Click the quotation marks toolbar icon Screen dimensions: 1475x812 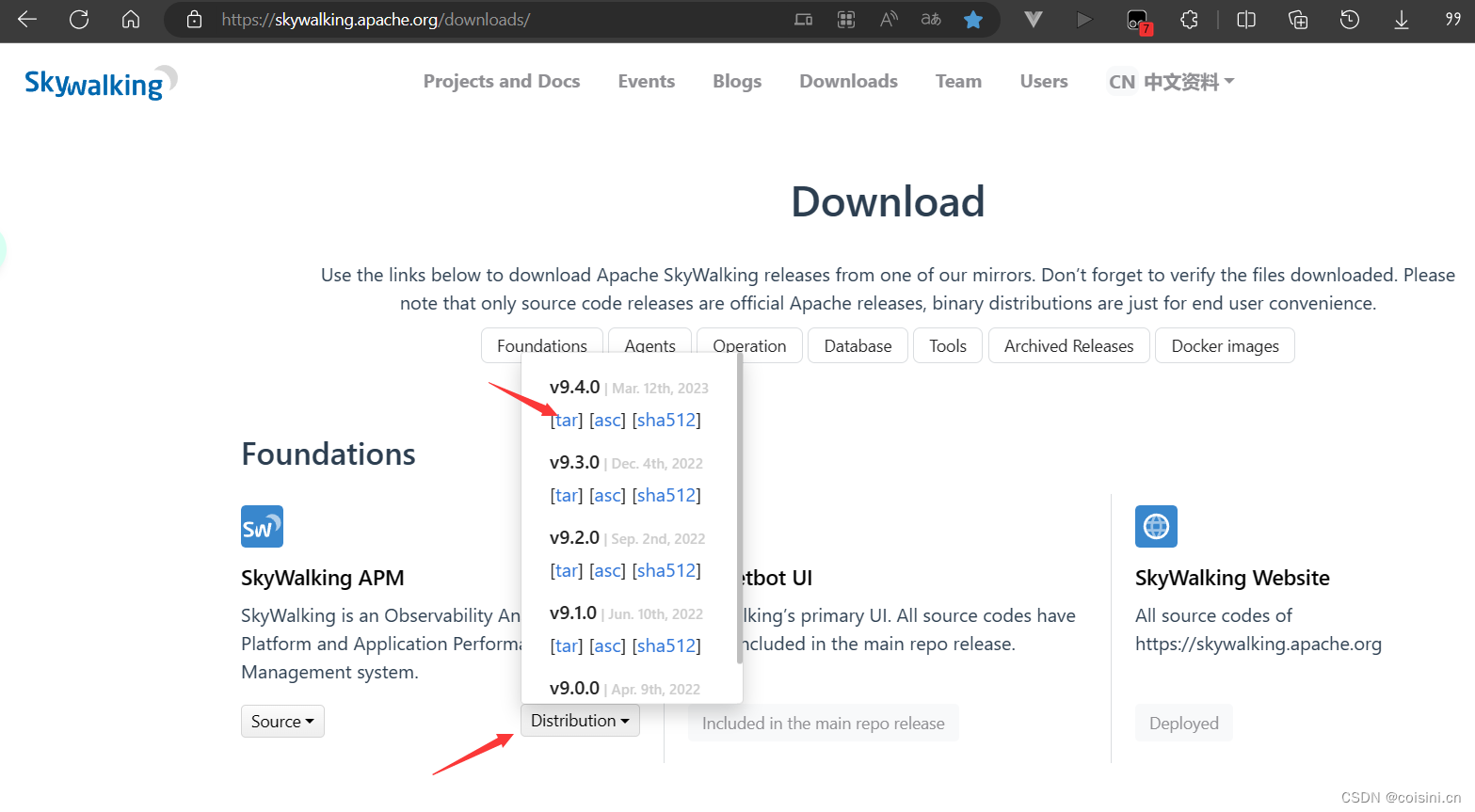[1453, 19]
